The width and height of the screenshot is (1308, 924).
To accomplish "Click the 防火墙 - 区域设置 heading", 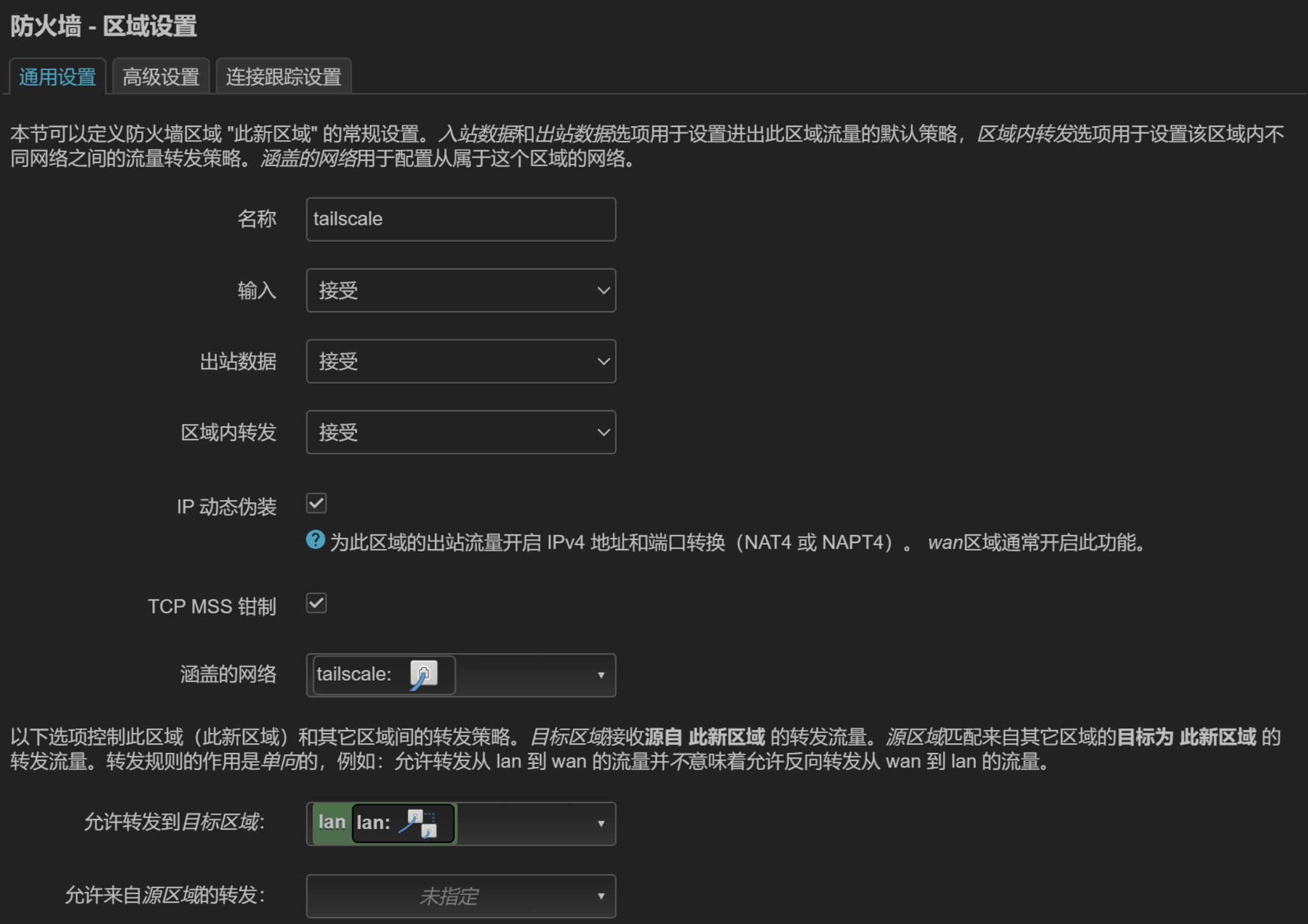I will [103, 26].
